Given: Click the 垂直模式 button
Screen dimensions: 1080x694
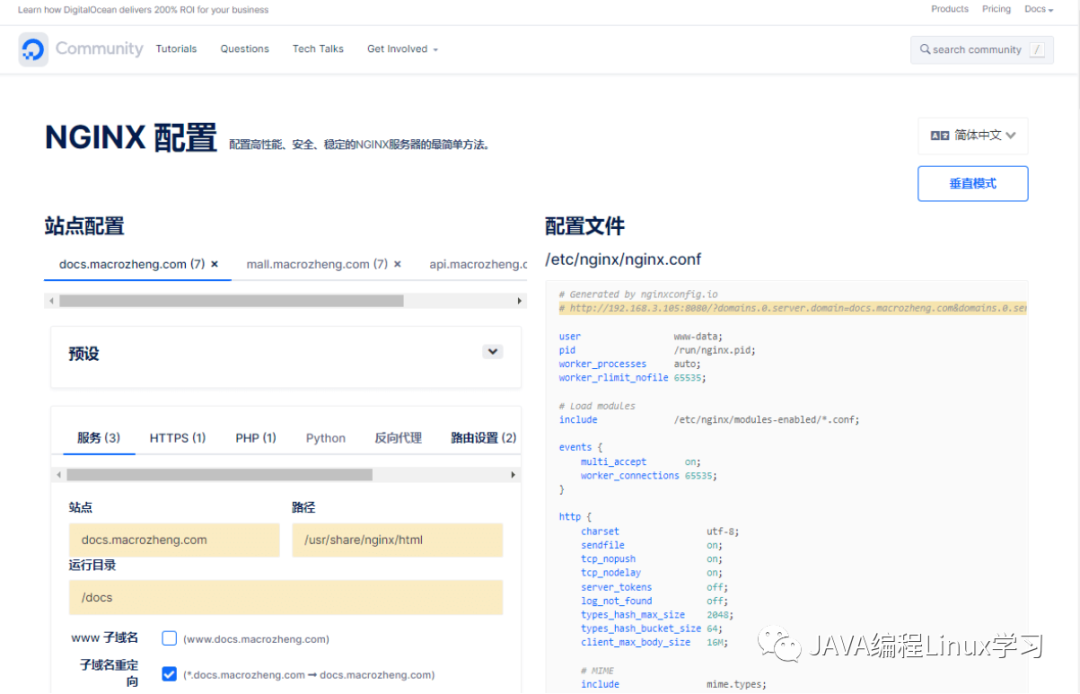Looking at the screenshot, I should click(973, 183).
